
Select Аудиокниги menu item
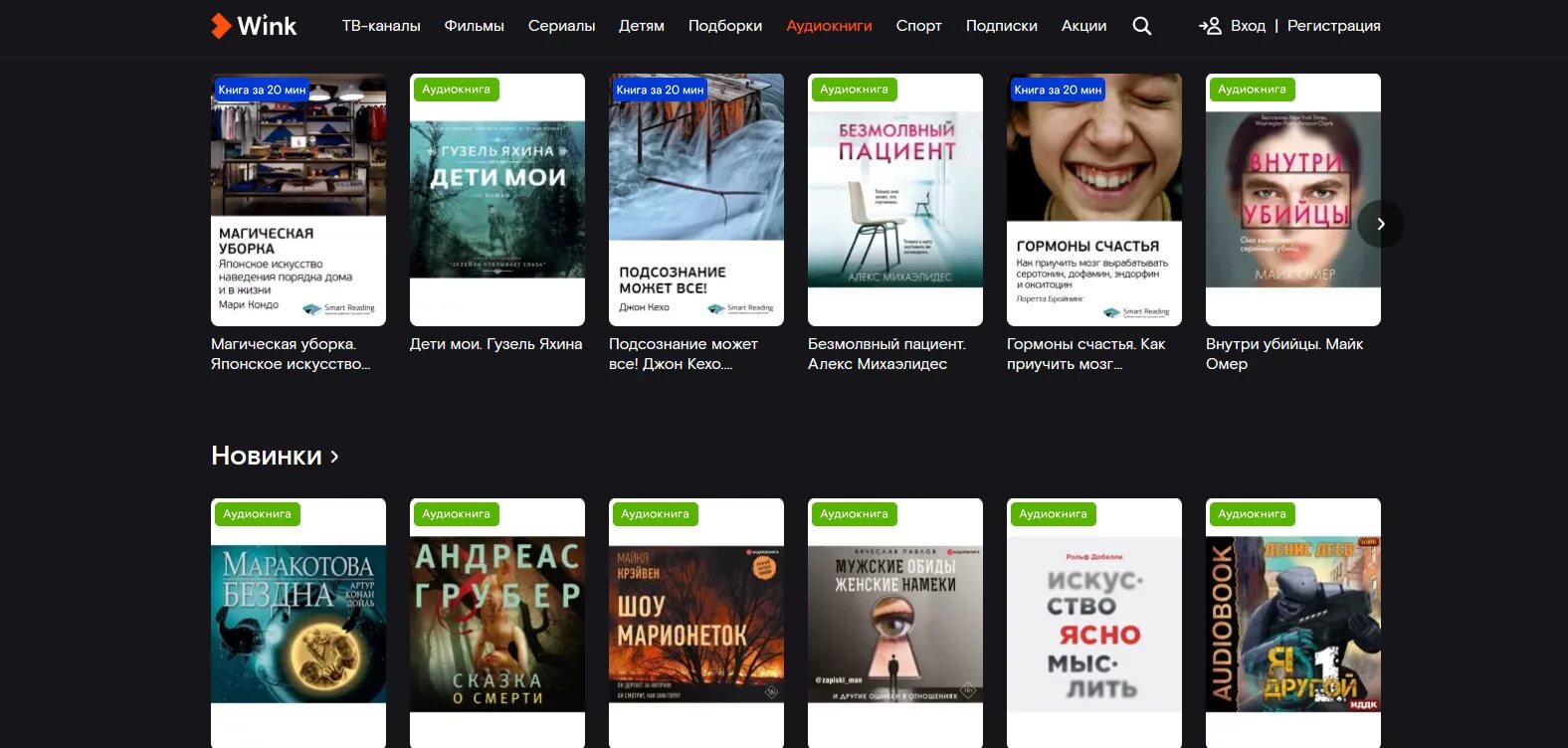(x=829, y=26)
